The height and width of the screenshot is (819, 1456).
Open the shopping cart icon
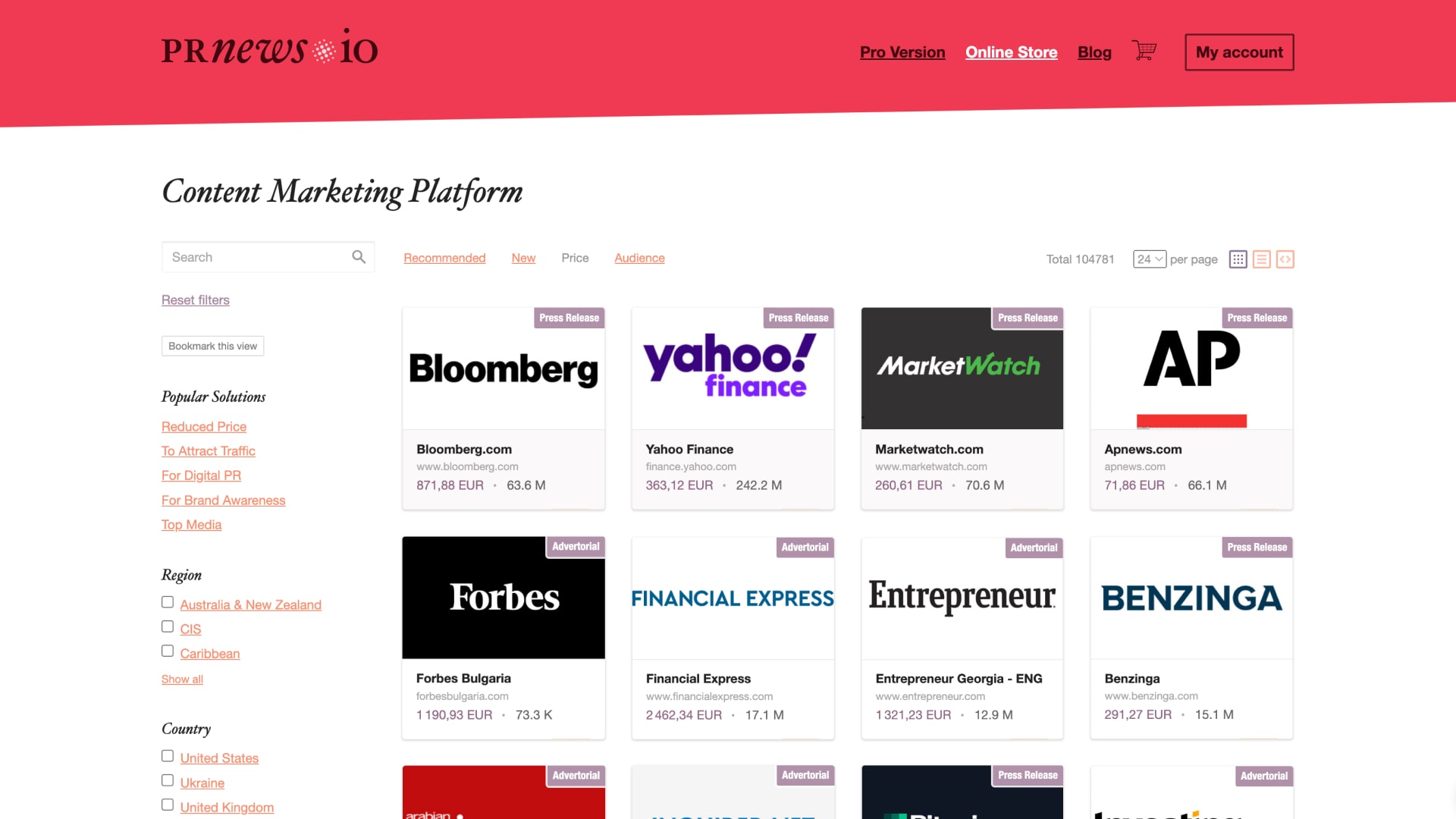(1144, 51)
